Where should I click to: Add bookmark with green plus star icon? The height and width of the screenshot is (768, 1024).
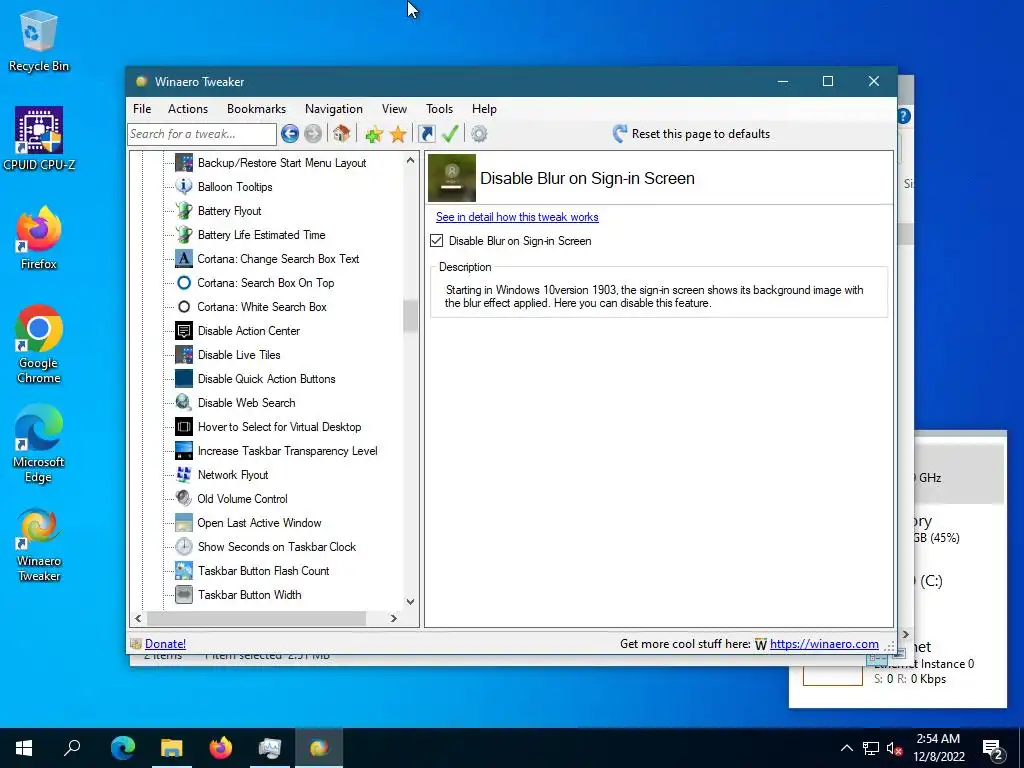coord(374,135)
